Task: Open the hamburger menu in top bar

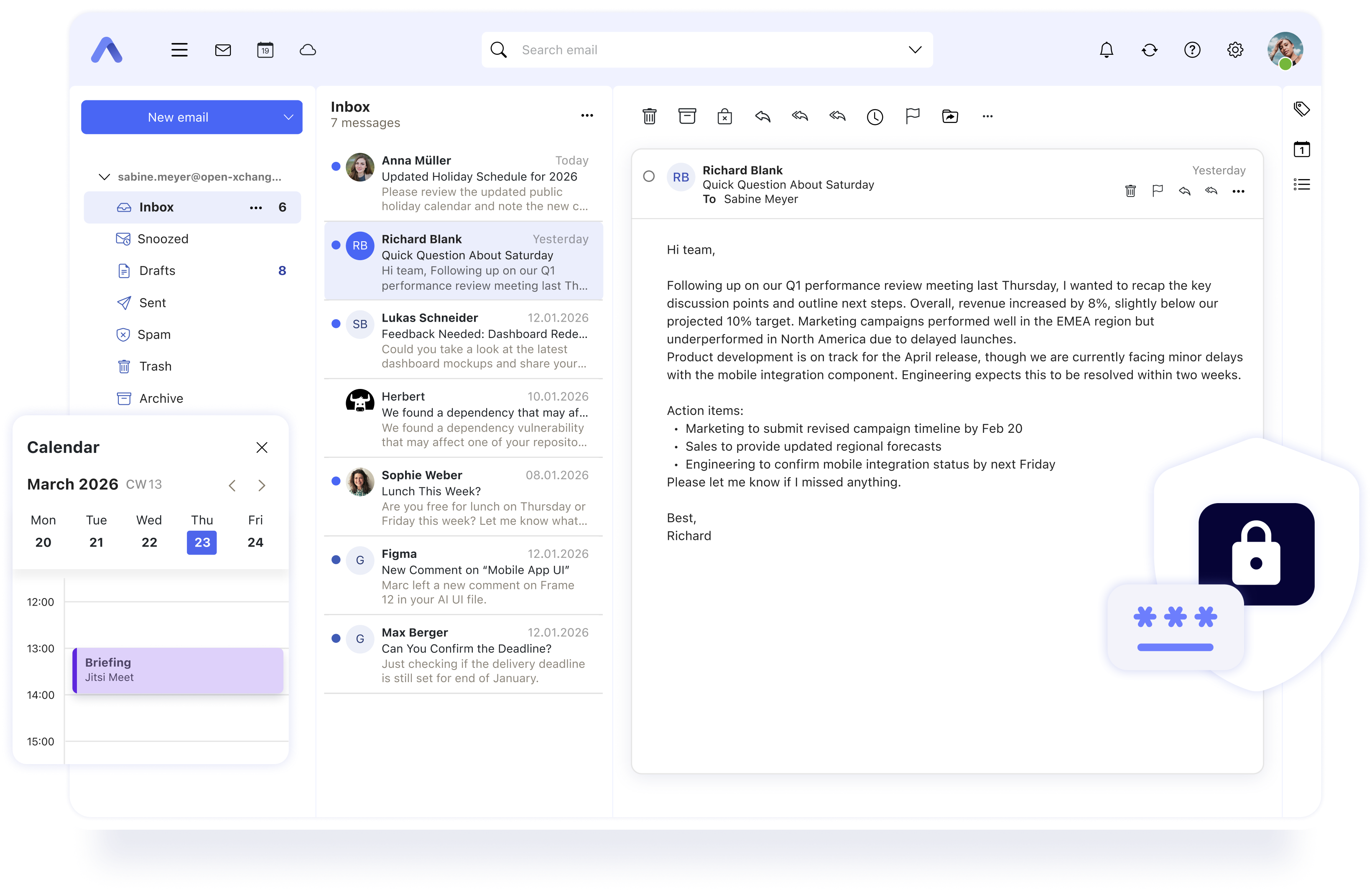Action: [179, 50]
